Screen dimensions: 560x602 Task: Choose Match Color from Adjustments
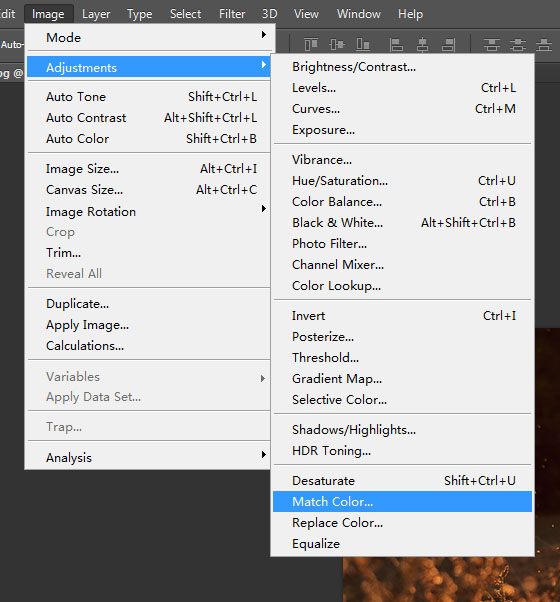402,501
